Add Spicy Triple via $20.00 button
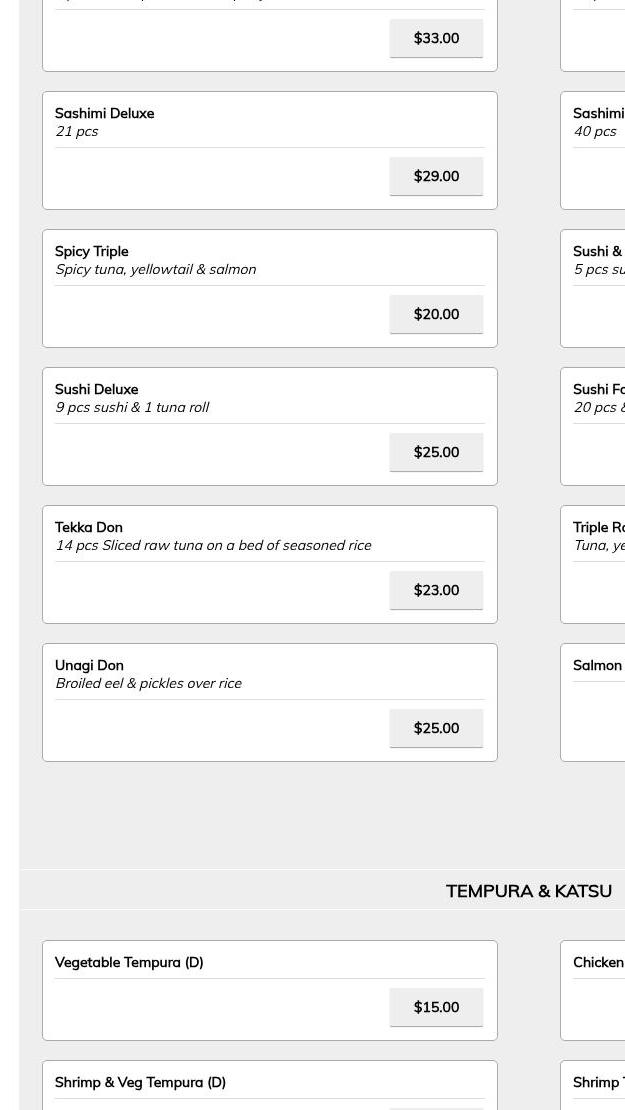 (x=436, y=314)
